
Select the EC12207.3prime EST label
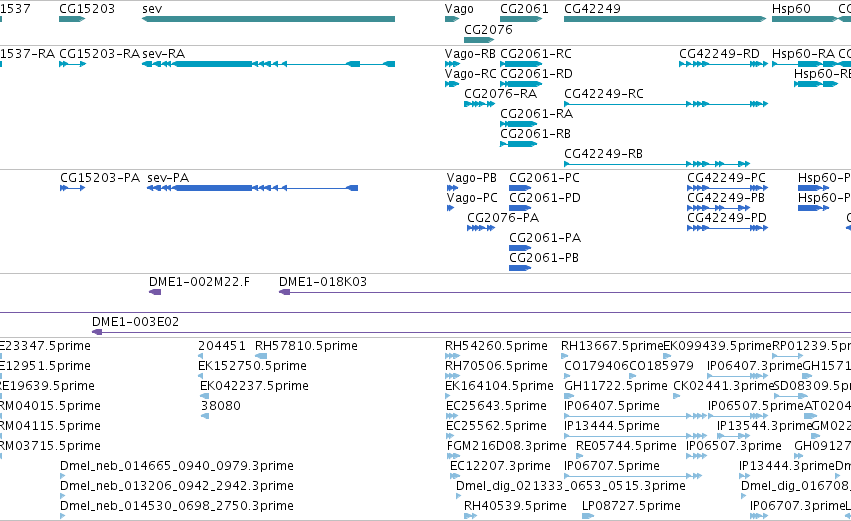pyautogui.click(x=500, y=467)
